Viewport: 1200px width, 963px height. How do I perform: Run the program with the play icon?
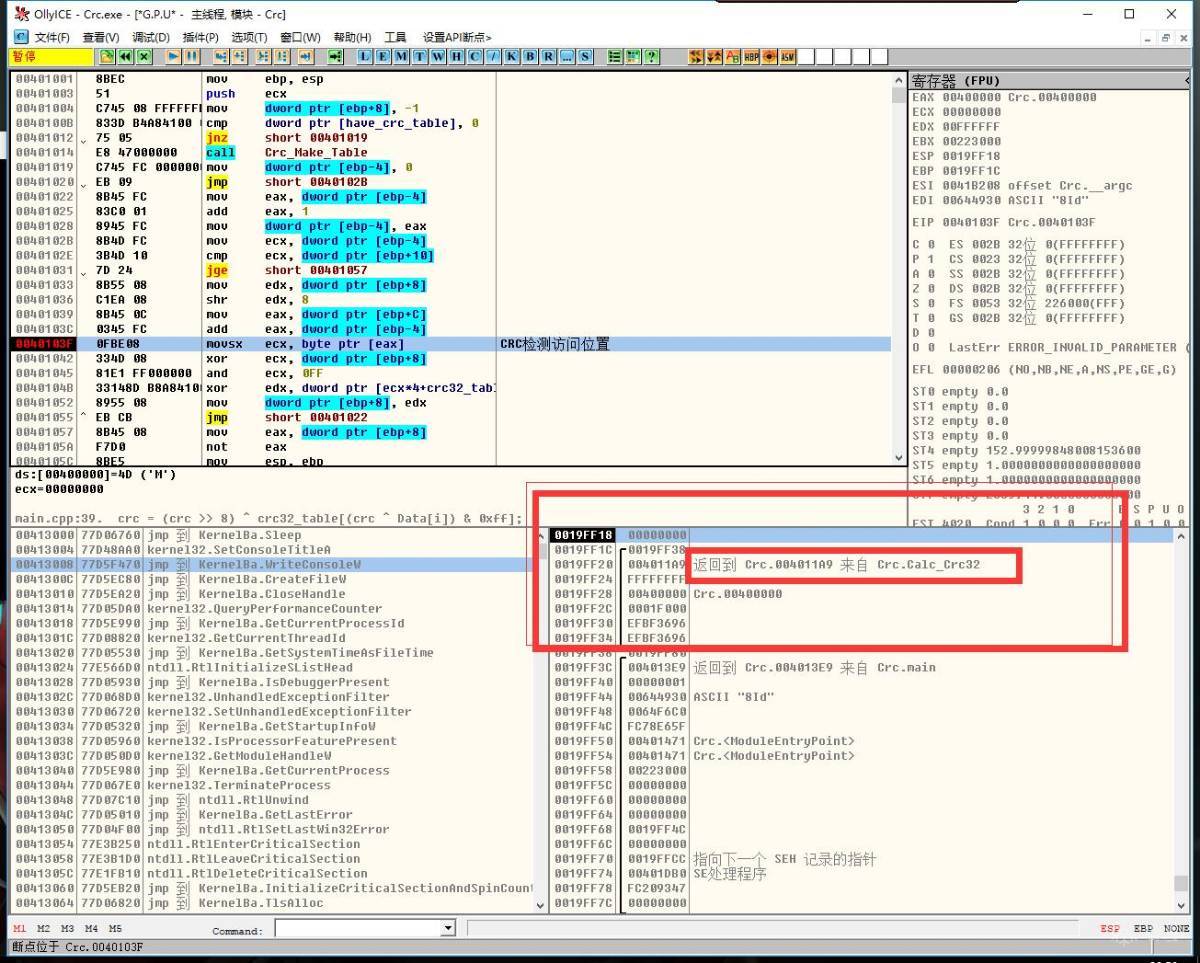[x=173, y=57]
